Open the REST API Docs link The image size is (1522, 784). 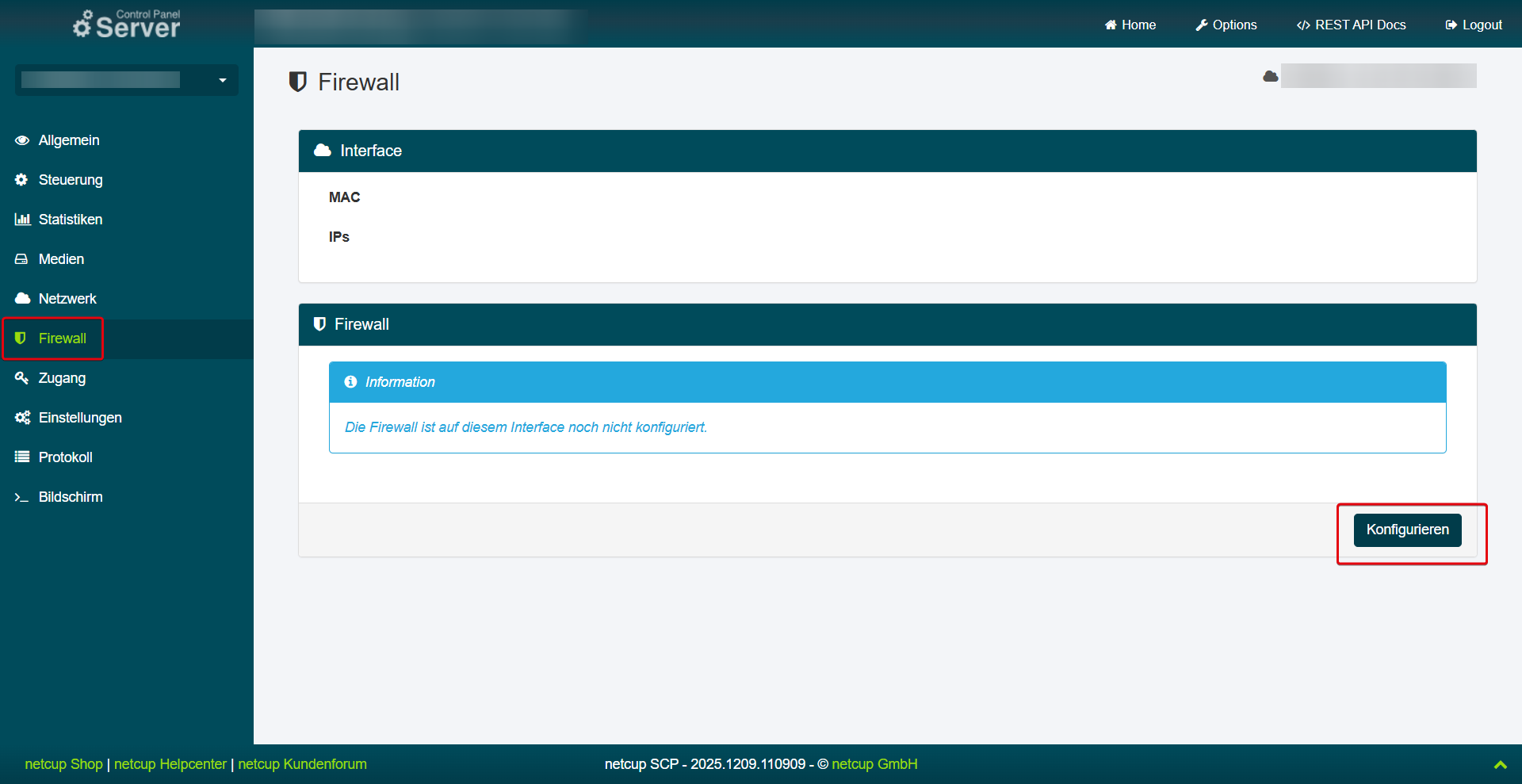[1352, 25]
